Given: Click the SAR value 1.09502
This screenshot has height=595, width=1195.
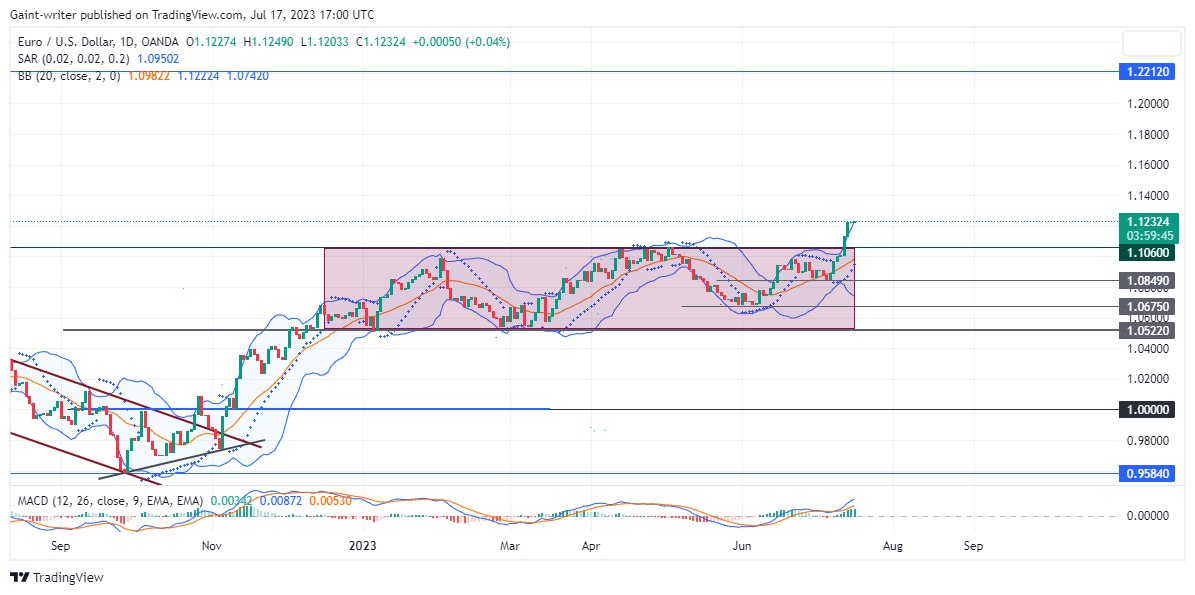Looking at the screenshot, I should [158, 59].
